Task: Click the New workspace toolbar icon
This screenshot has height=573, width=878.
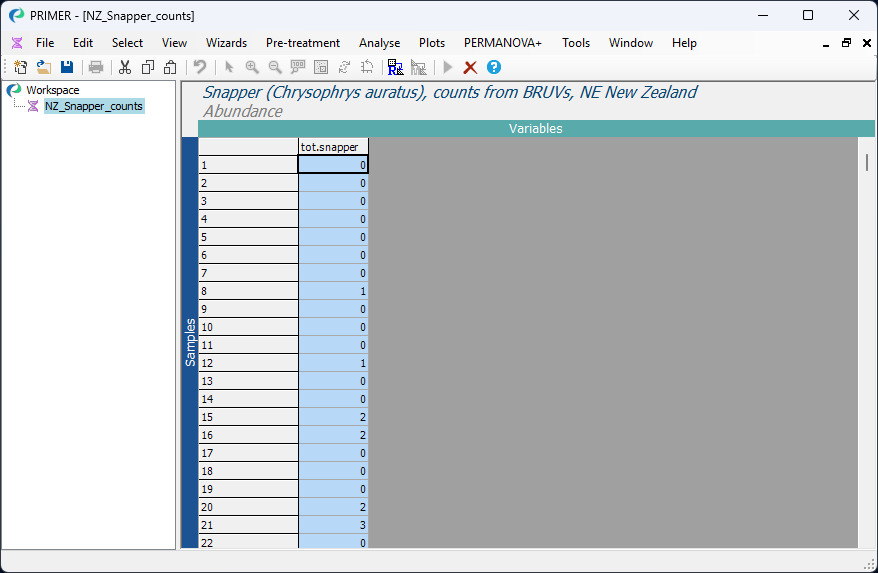Action: 21,67
